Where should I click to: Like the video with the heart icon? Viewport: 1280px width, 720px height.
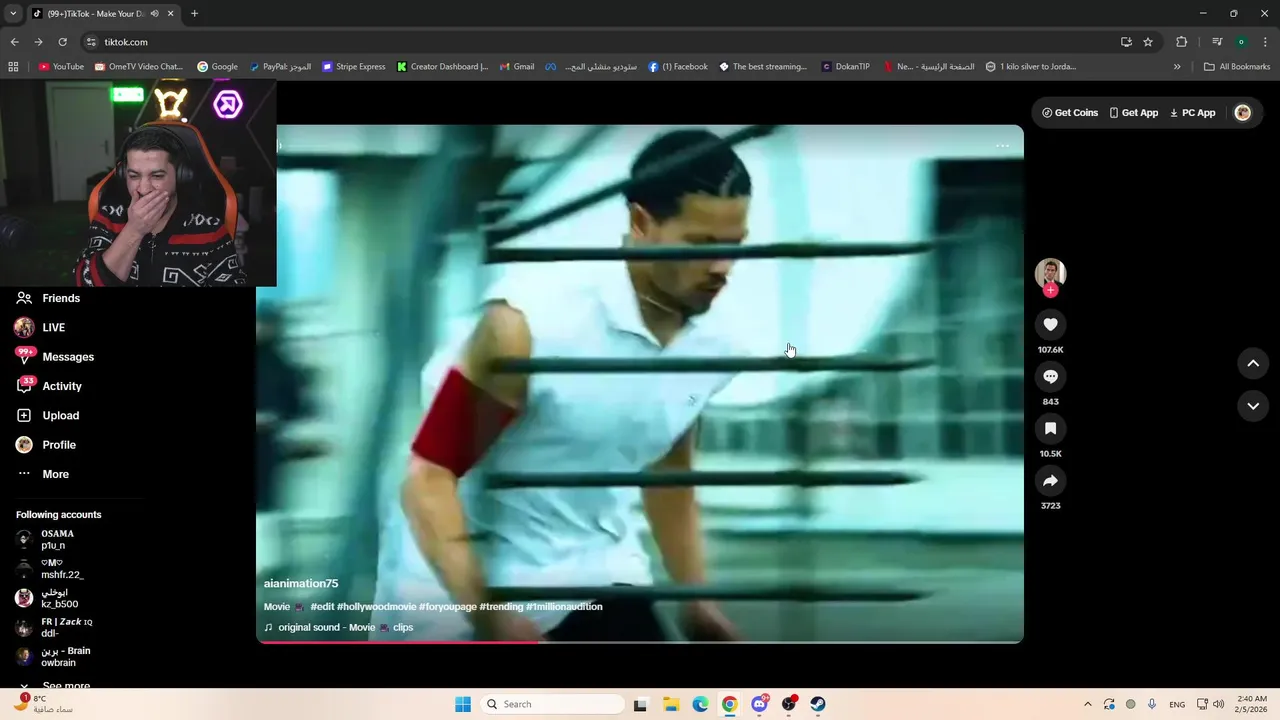pyautogui.click(x=1050, y=324)
